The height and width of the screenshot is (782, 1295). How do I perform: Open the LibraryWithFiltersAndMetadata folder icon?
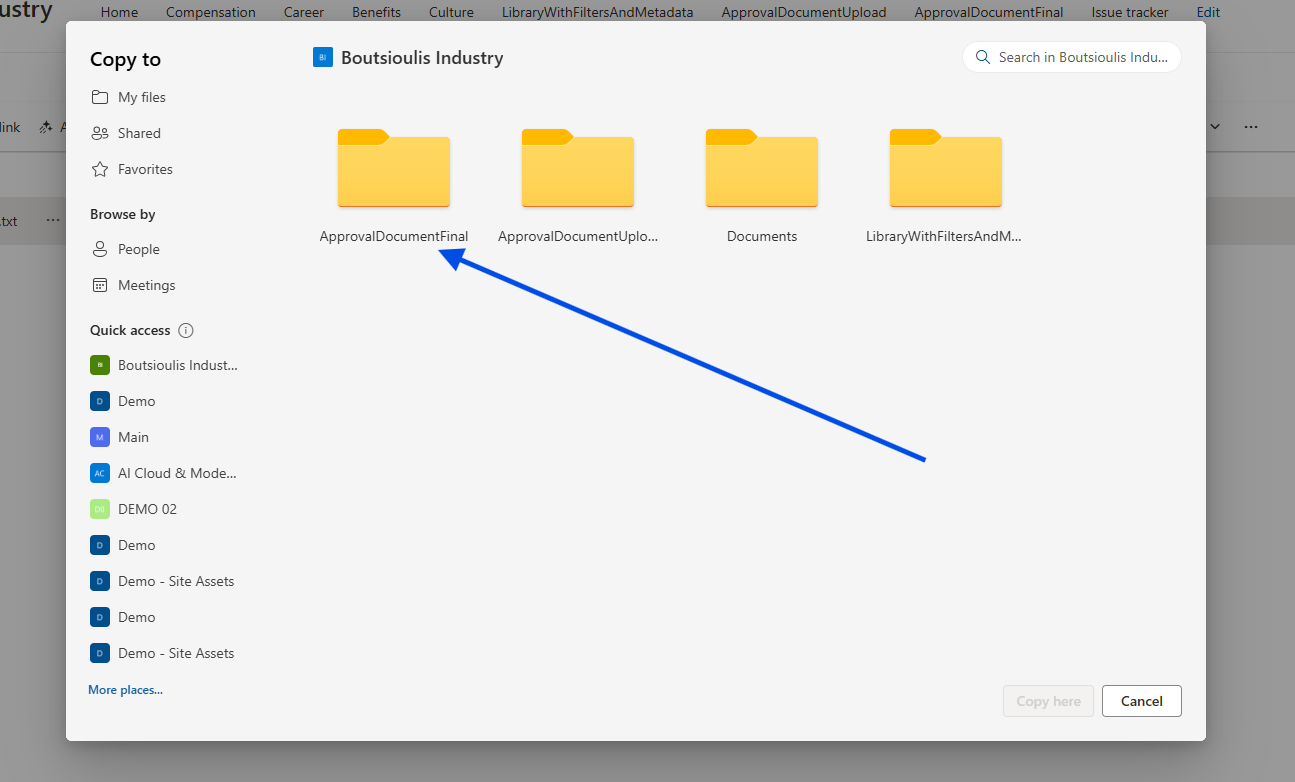[945, 169]
